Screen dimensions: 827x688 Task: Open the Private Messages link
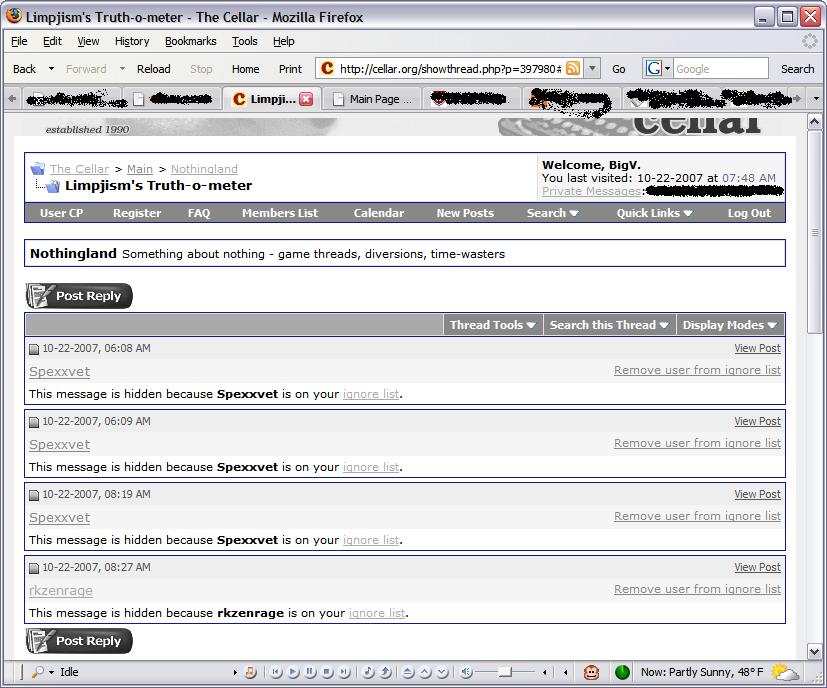click(x=591, y=191)
